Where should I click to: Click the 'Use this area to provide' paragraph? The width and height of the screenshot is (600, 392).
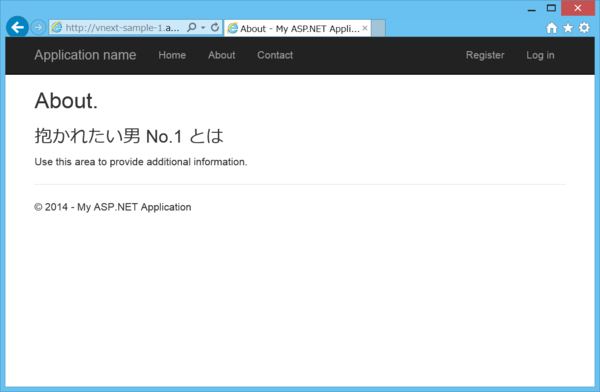[x=141, y=162]
